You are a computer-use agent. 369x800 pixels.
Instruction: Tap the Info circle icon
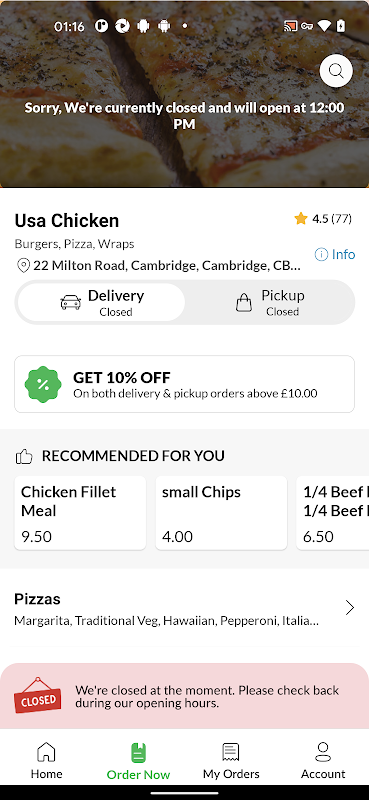(321, 254)
